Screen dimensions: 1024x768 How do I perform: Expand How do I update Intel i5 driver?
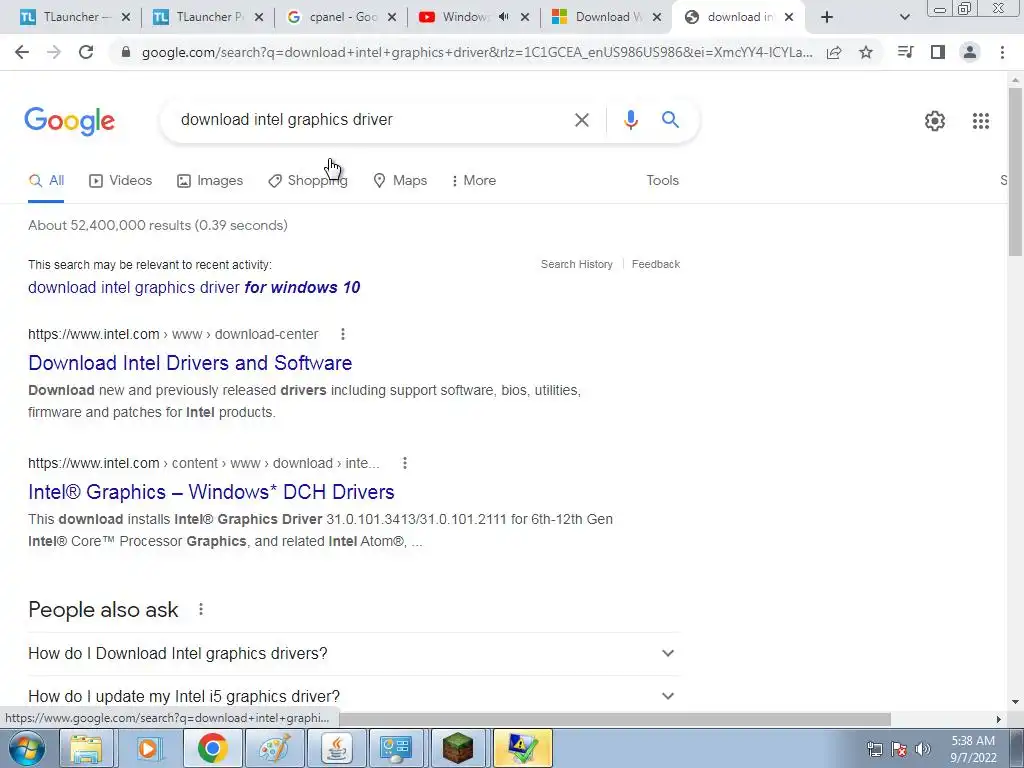tap(354, 696)
